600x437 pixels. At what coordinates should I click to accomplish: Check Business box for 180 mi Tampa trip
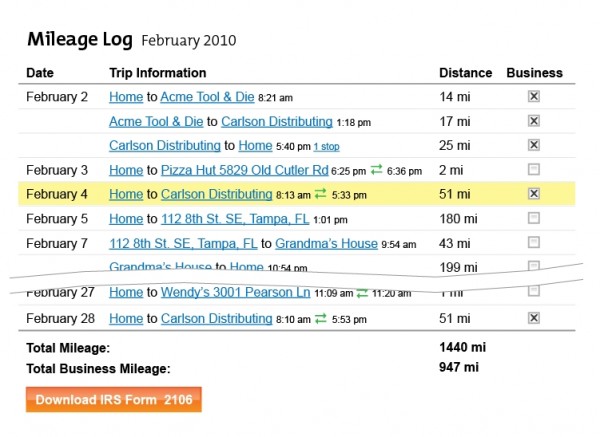click(534, 218)
